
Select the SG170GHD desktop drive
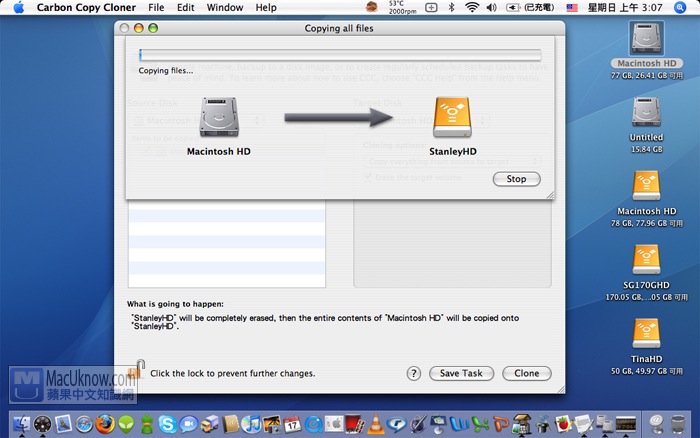click(x=646, y=259)
